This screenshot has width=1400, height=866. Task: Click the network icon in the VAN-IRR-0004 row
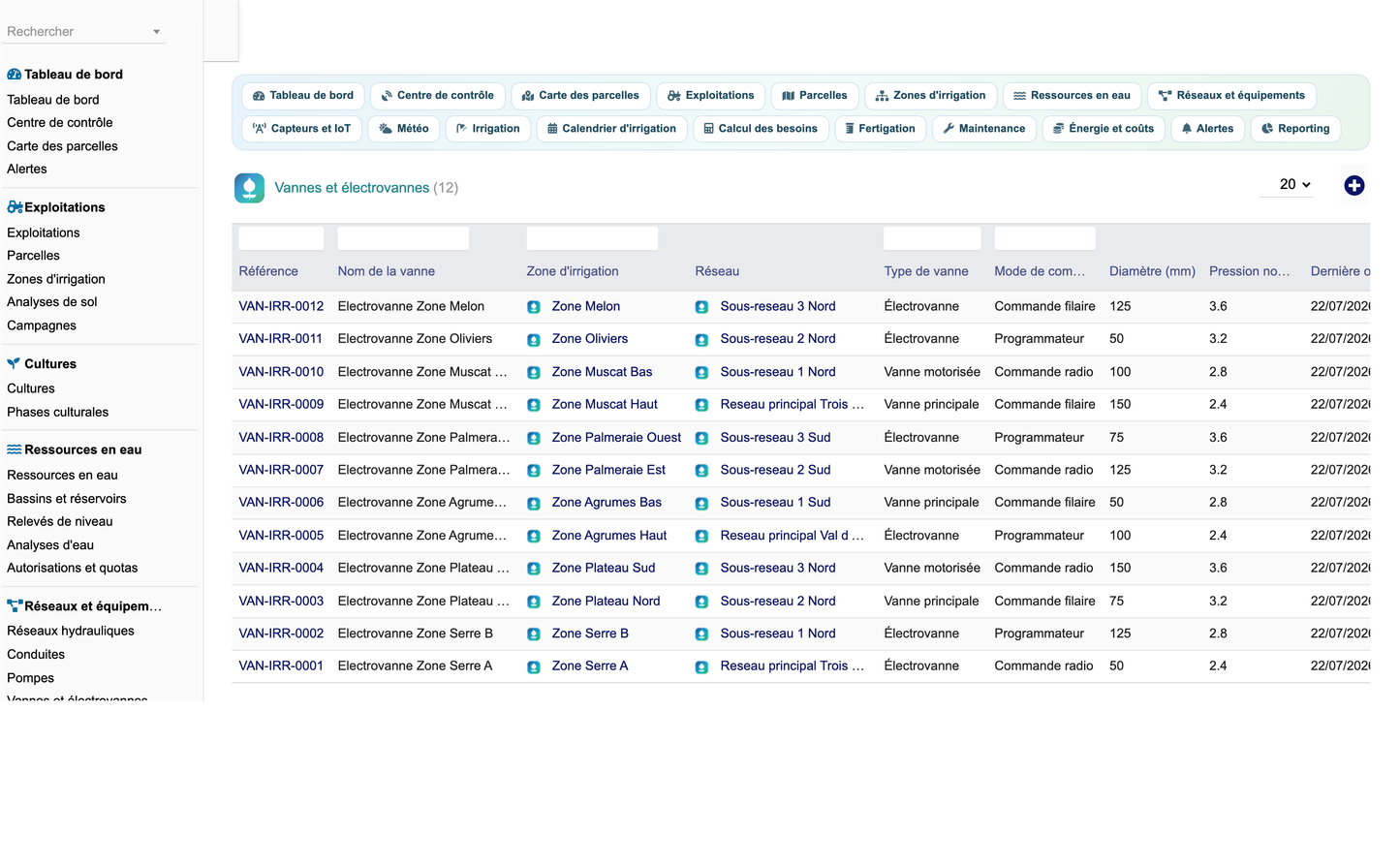(x=701, y=569)
